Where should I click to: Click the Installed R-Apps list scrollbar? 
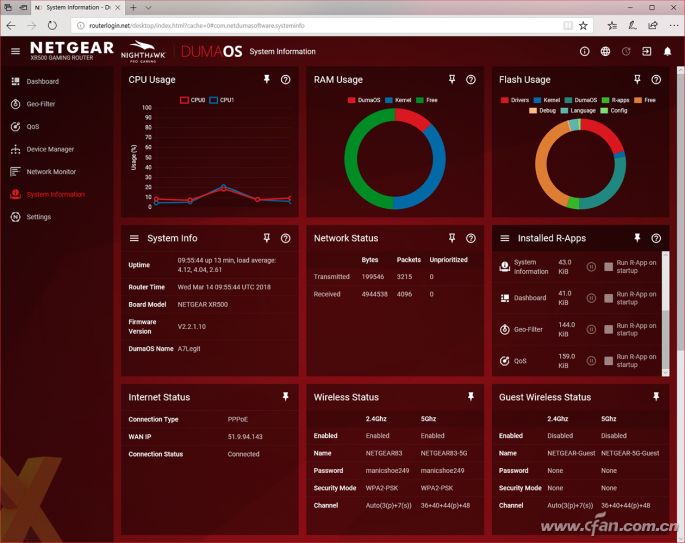pos(665,313)
